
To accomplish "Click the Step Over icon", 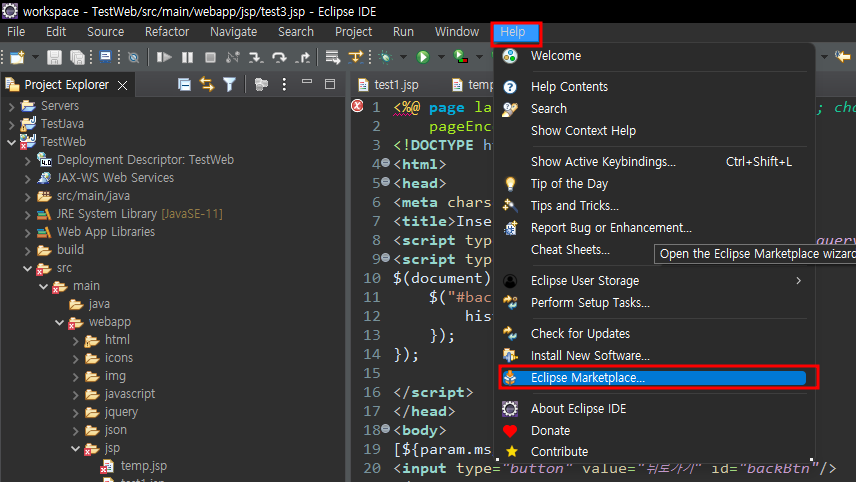I will [279, 57].
